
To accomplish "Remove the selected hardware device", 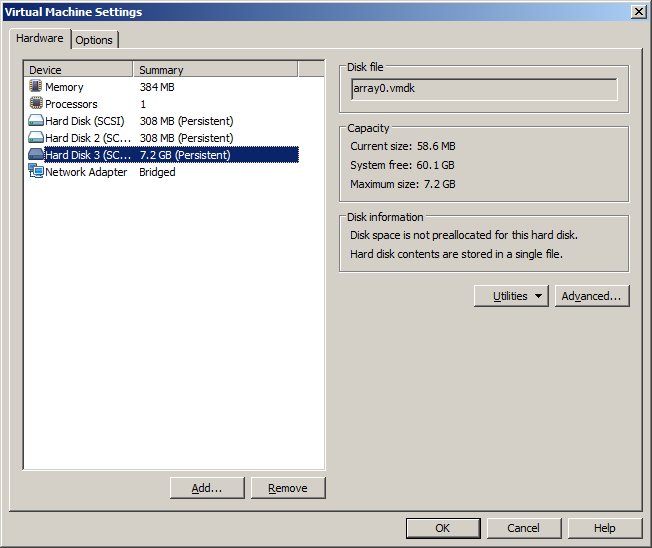I will coord(288,488).
